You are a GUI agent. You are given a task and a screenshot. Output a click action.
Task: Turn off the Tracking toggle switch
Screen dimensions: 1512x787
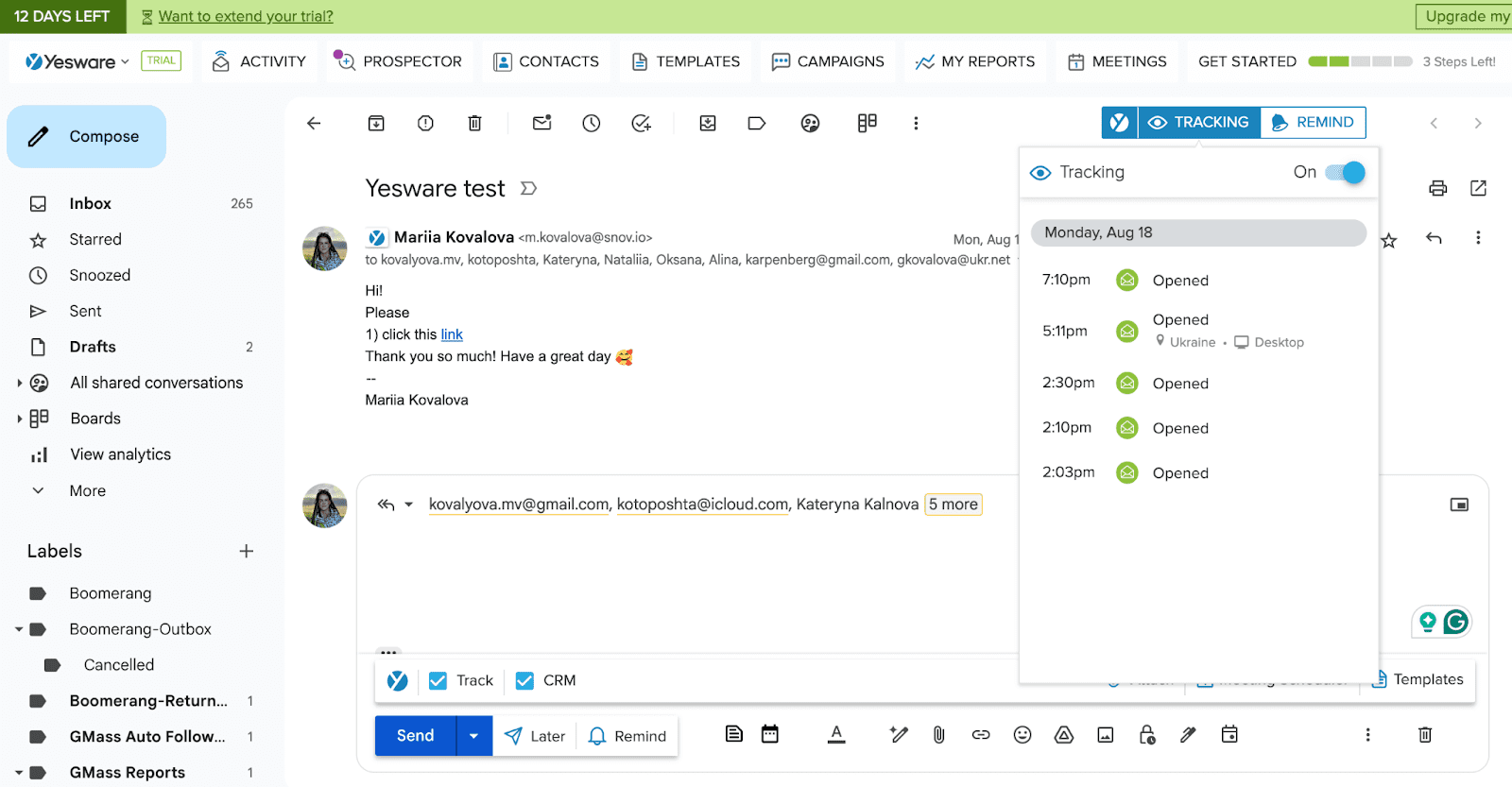tap(1345, 172)
